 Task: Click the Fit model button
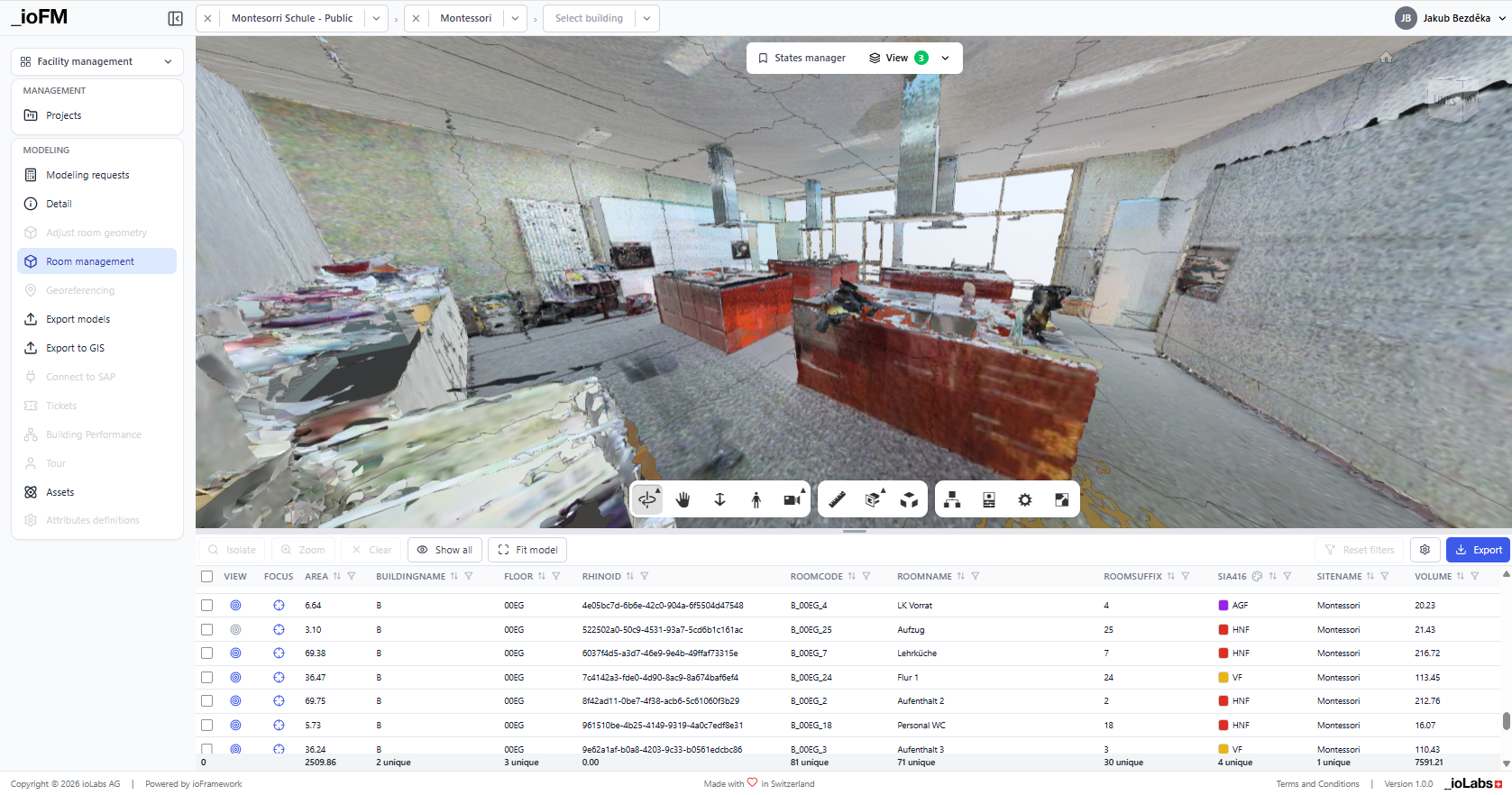(527, 550)
